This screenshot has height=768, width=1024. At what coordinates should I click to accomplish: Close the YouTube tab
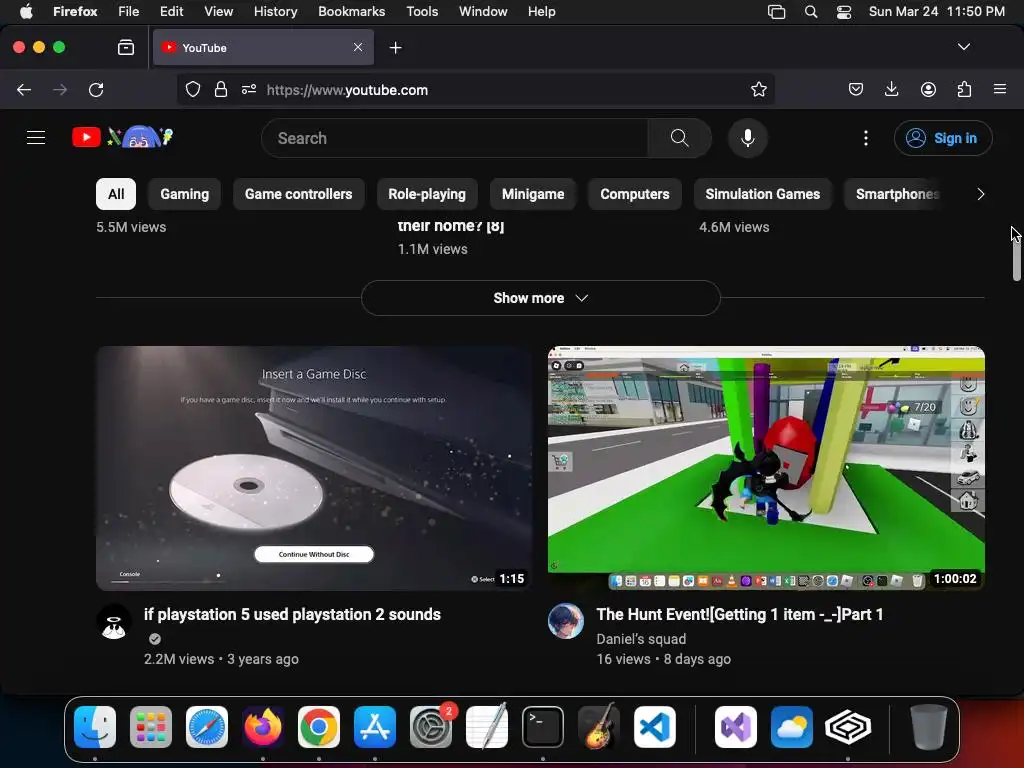(x=358, y=47)
